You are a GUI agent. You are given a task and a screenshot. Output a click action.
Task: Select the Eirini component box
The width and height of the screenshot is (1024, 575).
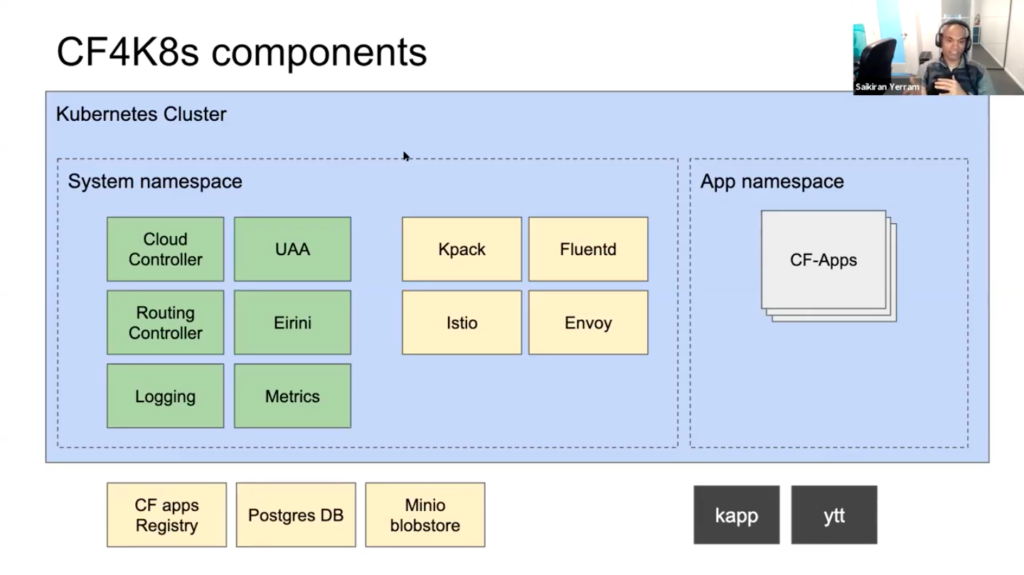click(x=293, y=323)
